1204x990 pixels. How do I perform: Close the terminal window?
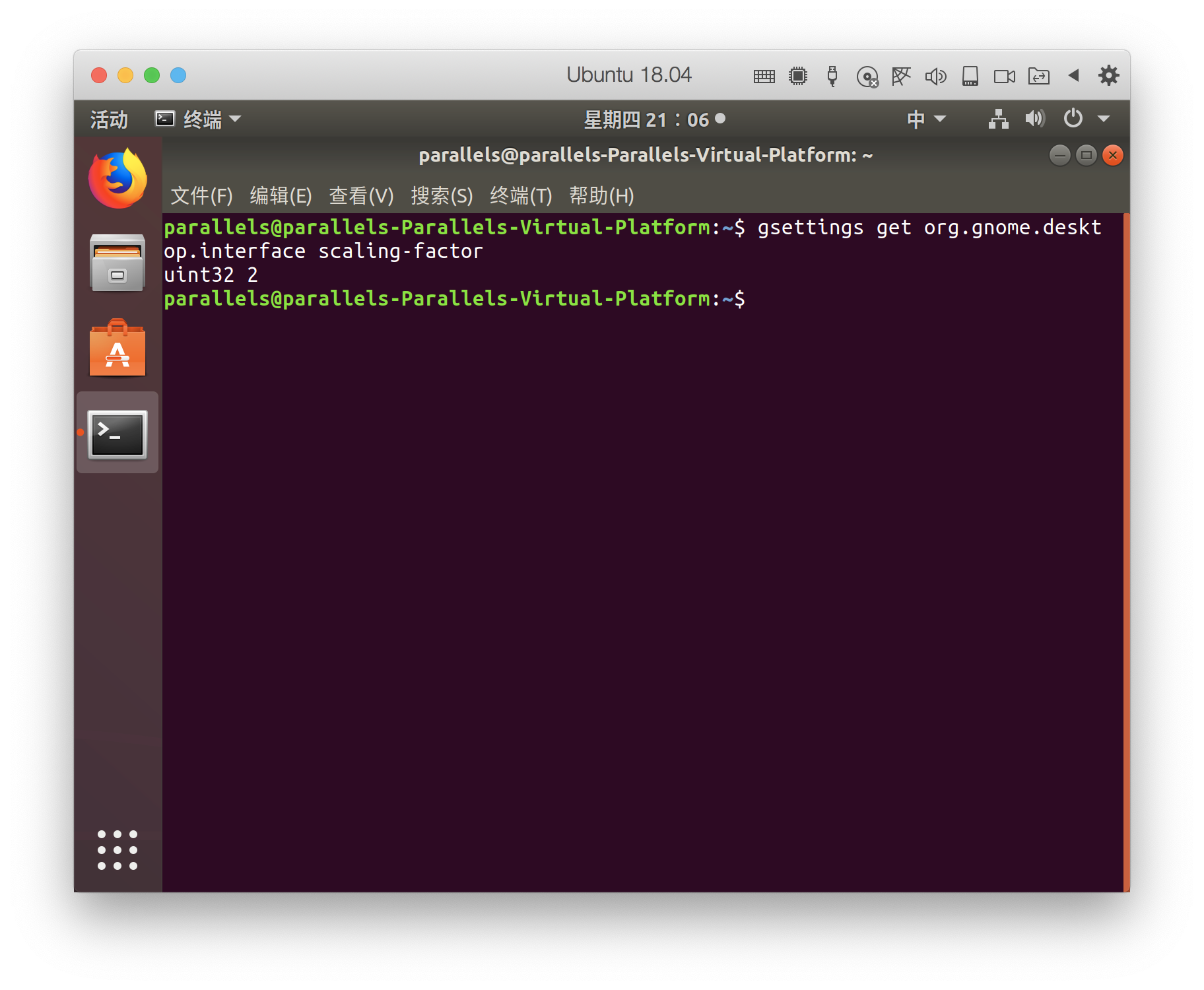[1113, 156]
